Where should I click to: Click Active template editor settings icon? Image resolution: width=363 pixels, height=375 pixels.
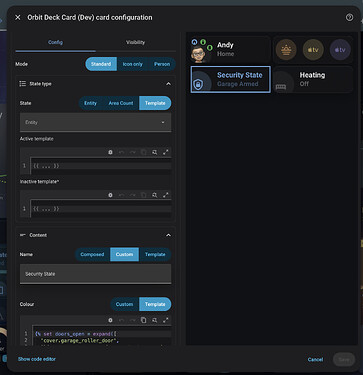110,152
